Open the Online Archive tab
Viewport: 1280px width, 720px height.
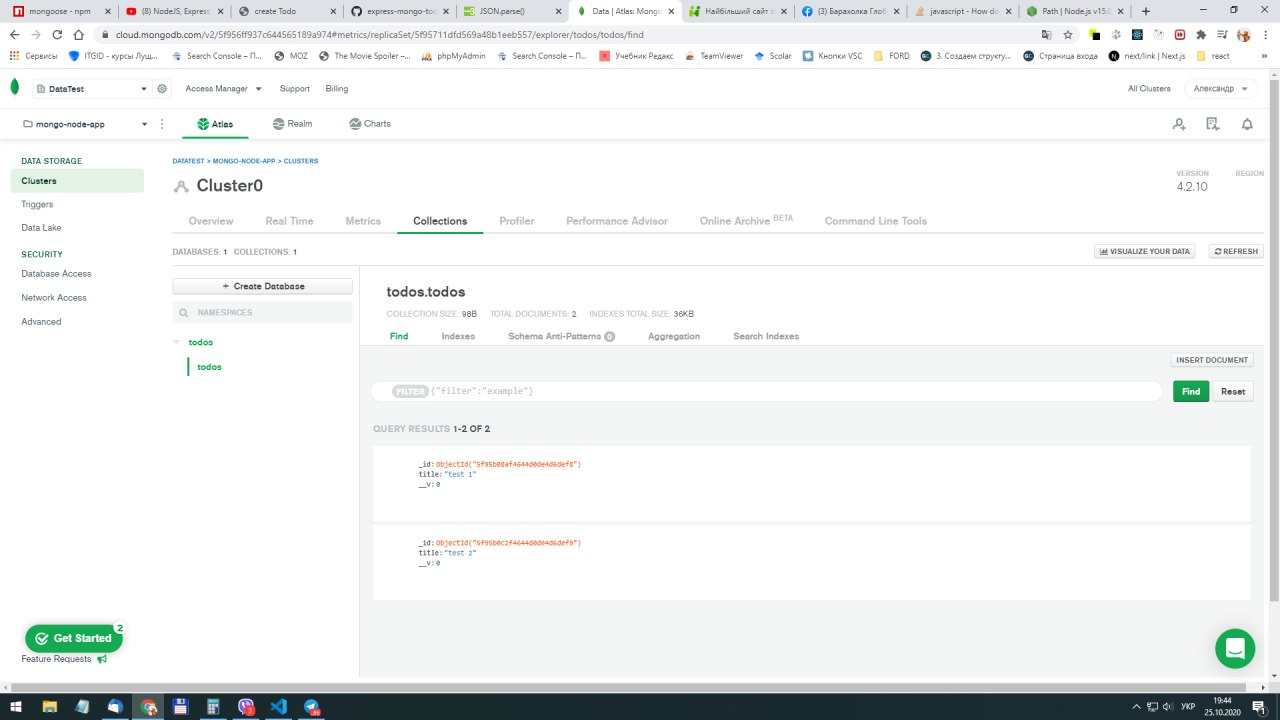(x=746, y=221)
